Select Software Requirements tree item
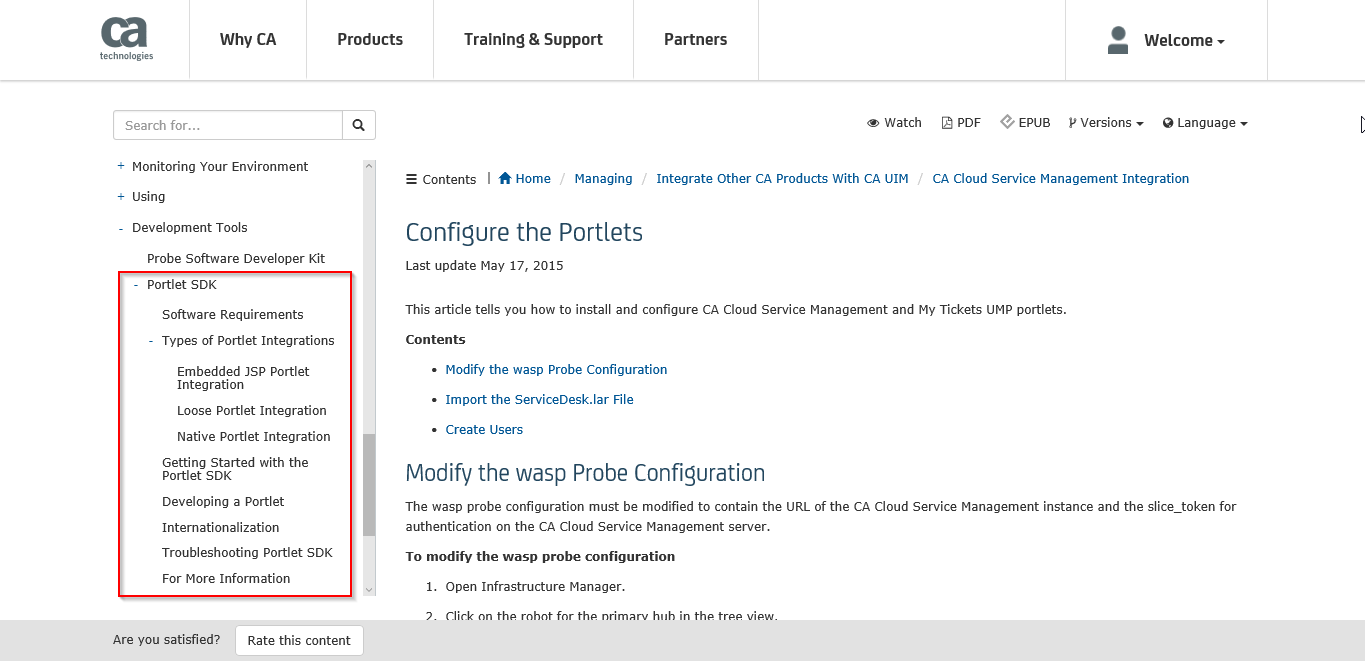Screen dimensions: 1365x661 [x=233, y=315]
